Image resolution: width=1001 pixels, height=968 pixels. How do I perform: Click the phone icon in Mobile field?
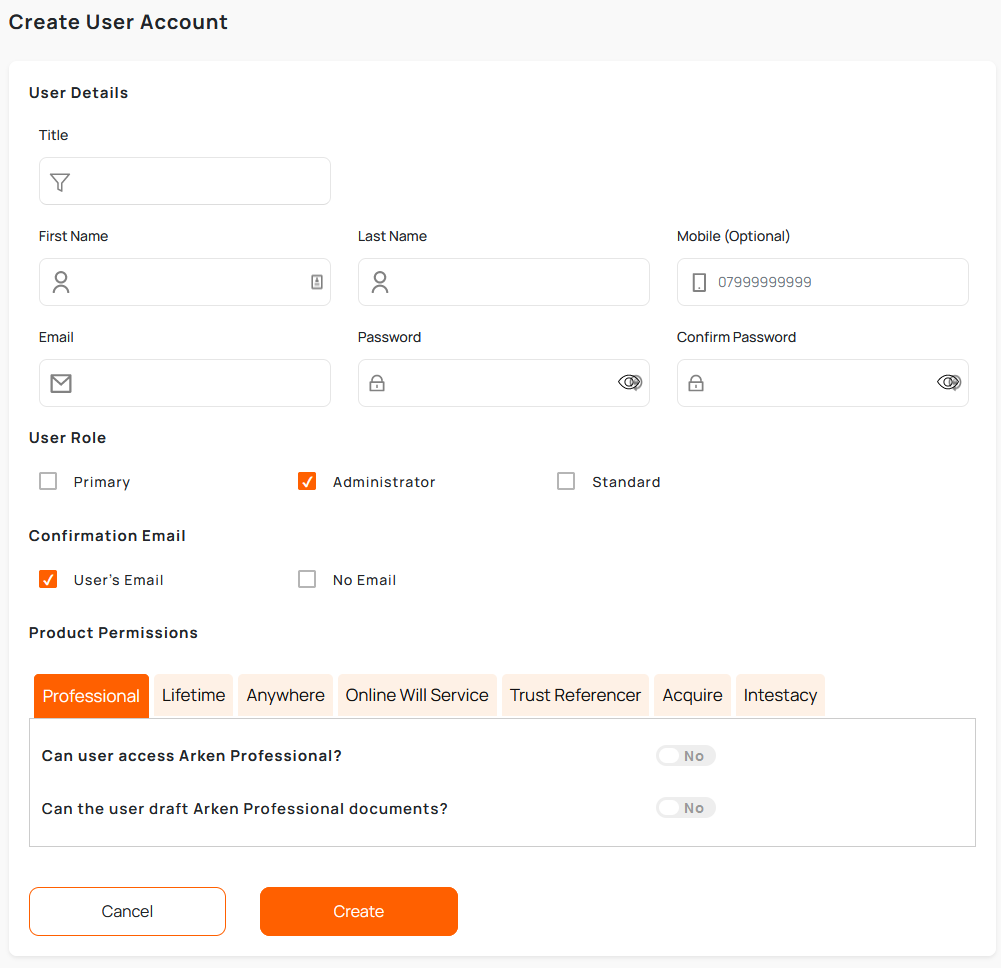point(699,283)
